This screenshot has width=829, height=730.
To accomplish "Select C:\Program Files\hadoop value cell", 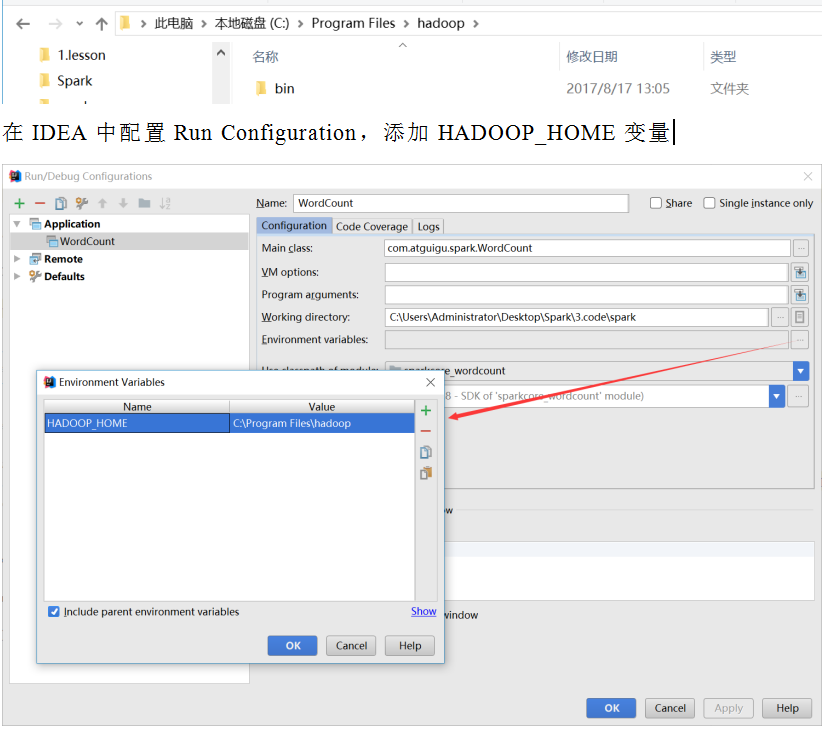I will [322, 423].
